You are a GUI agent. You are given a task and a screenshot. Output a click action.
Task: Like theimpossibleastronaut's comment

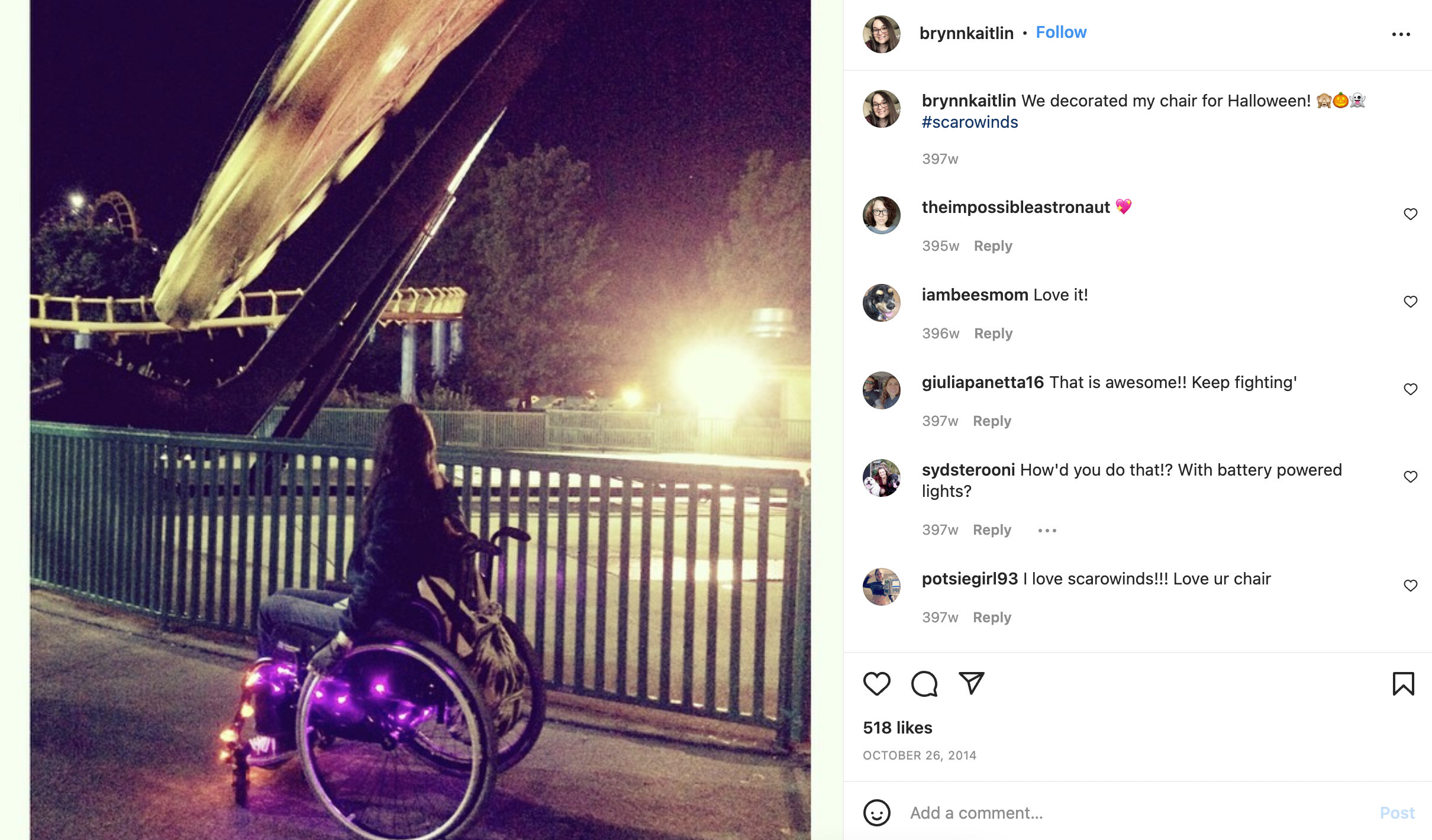[x=1410, y=214]
